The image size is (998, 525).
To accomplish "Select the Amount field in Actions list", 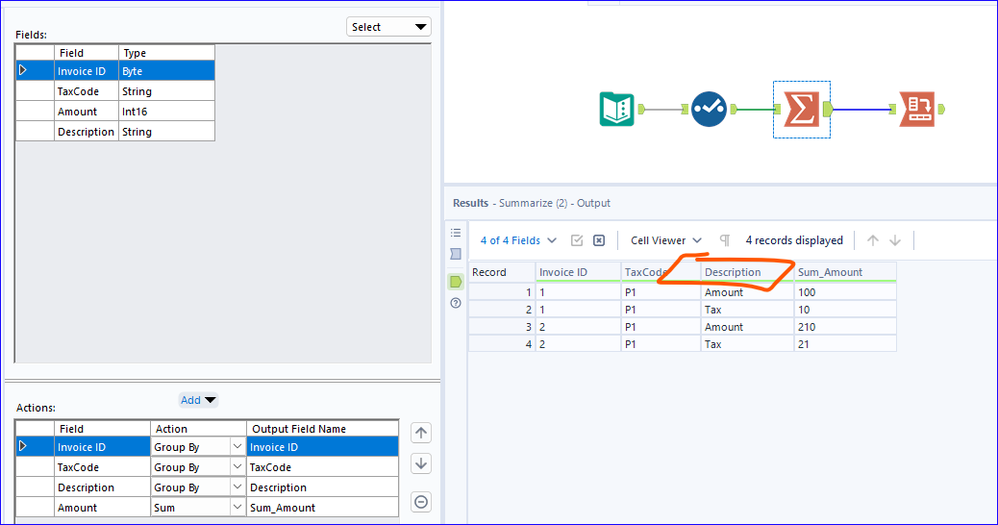I will (x=102, y=508).
